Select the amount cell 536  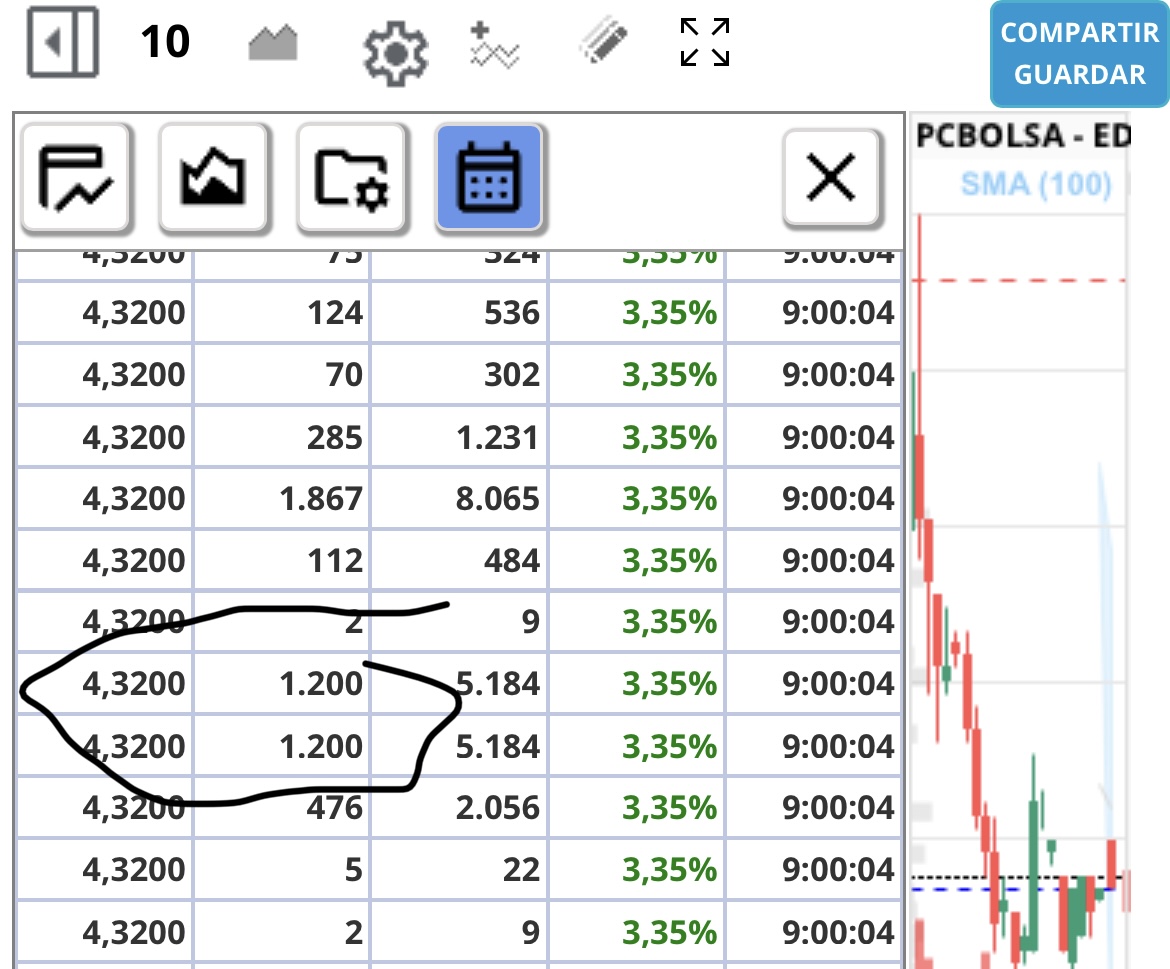460,313
